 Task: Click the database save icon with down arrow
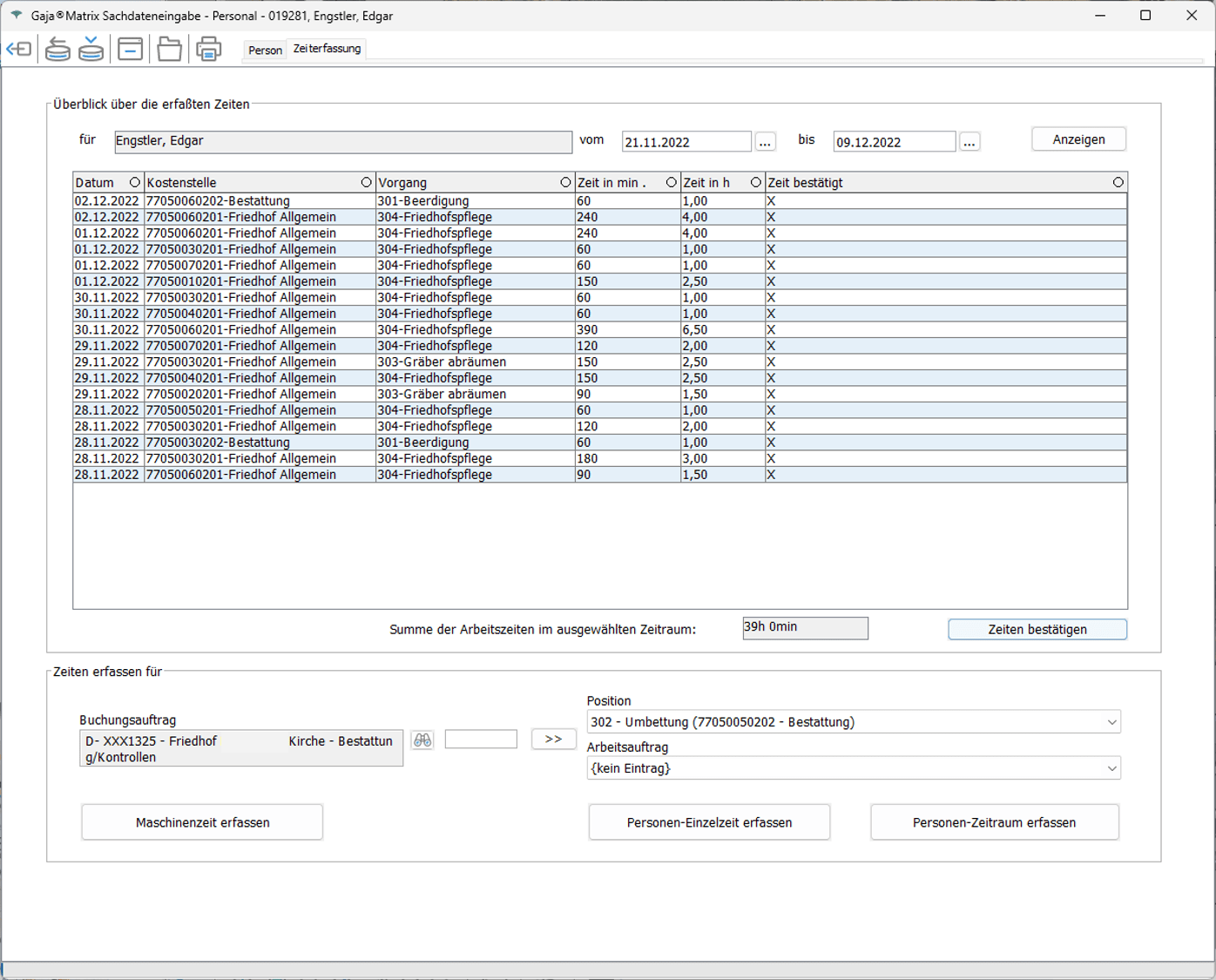coord(91,50)
